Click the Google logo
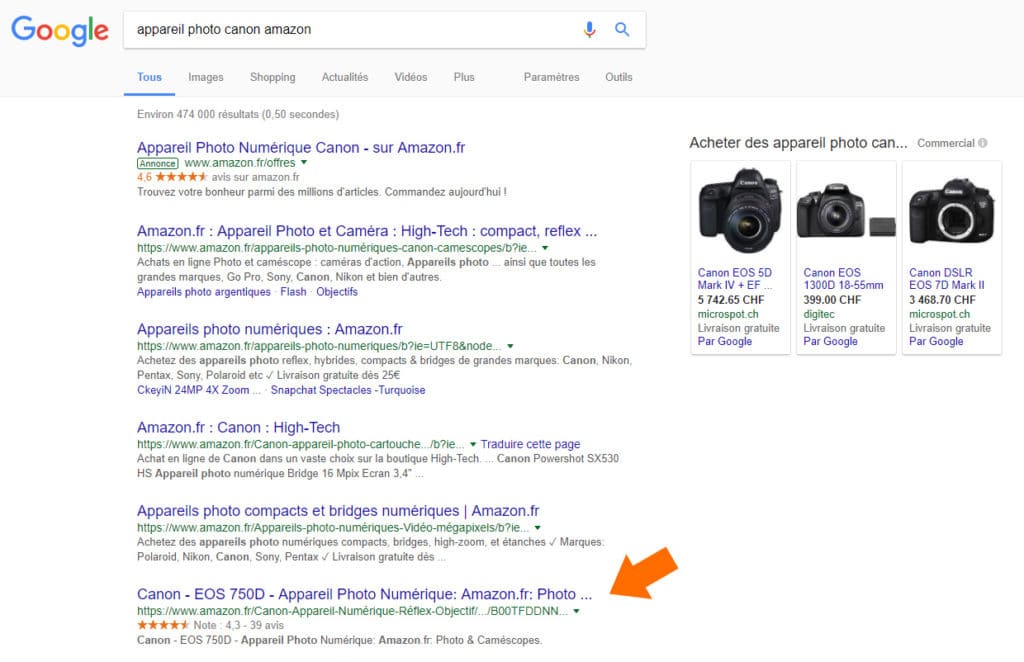 60,31
